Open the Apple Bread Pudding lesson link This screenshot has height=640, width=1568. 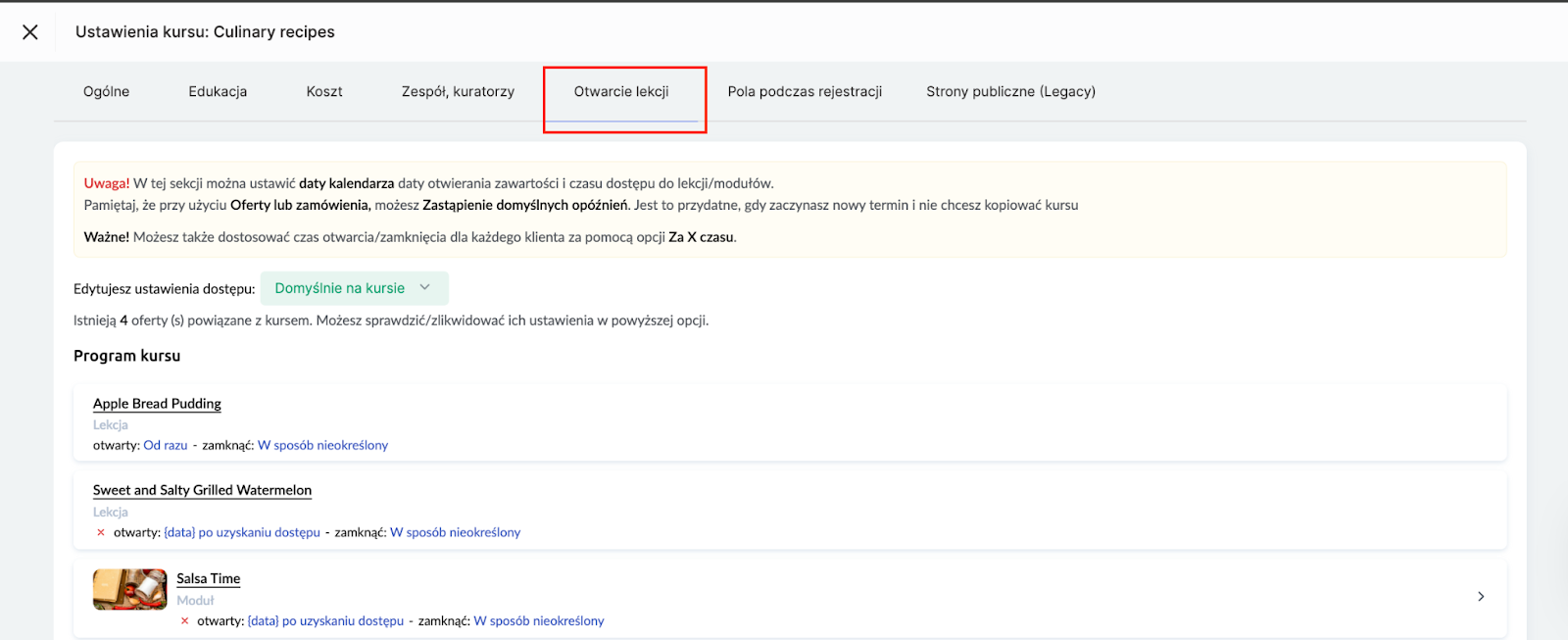coord(157,404)
